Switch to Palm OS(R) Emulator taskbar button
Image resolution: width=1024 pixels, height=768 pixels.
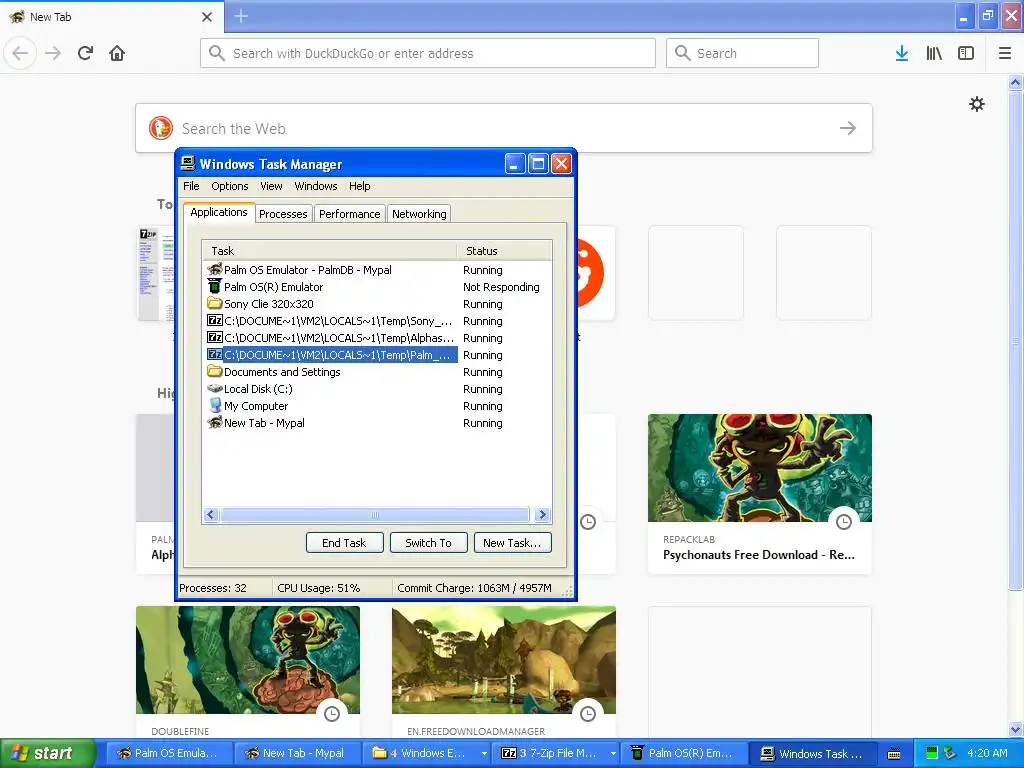(682, 754)
